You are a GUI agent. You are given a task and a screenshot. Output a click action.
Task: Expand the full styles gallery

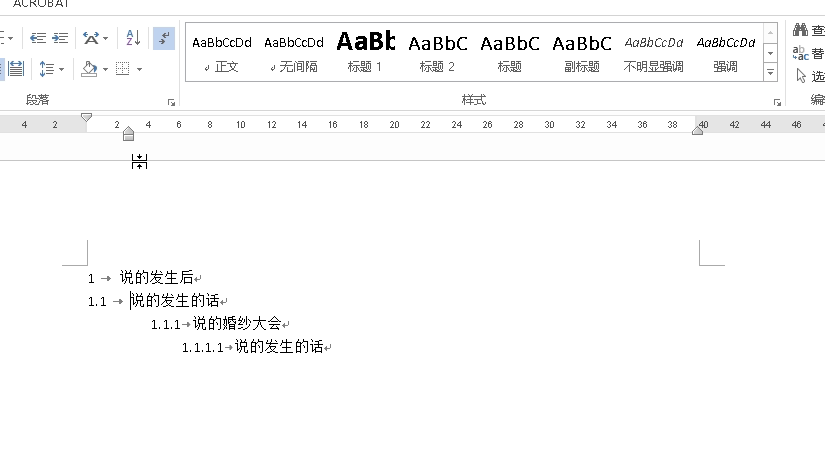(770, 72)
